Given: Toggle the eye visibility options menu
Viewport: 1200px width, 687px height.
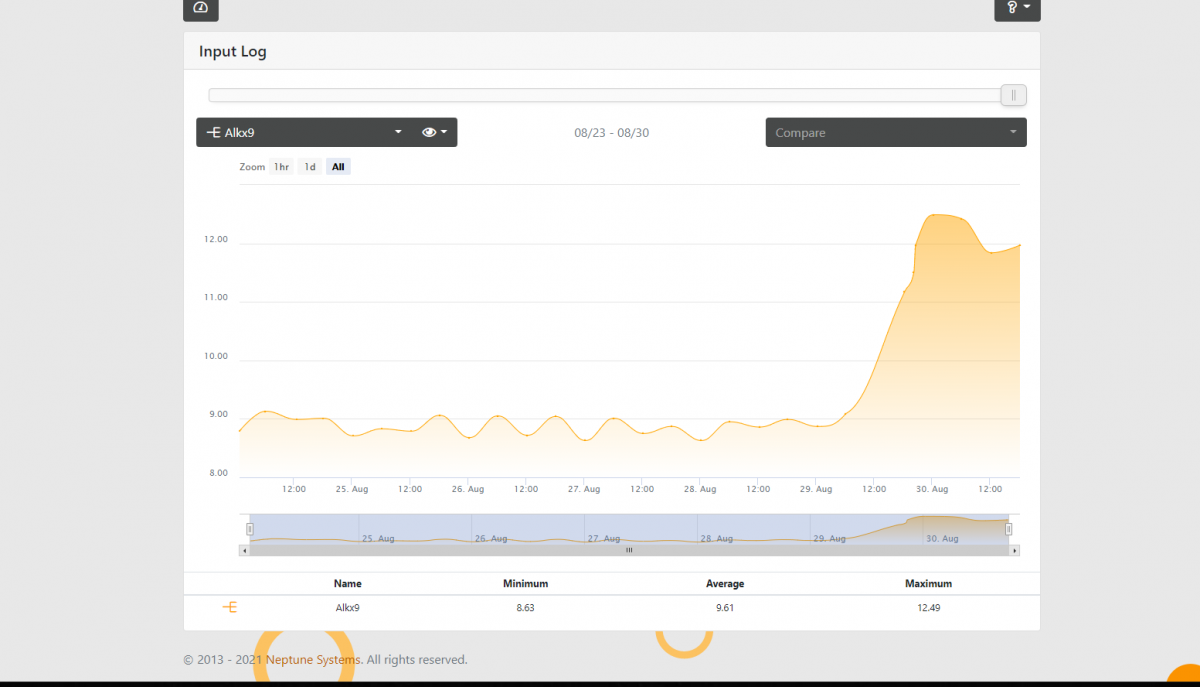Looking at the screenshot, I should pos(435,132).
